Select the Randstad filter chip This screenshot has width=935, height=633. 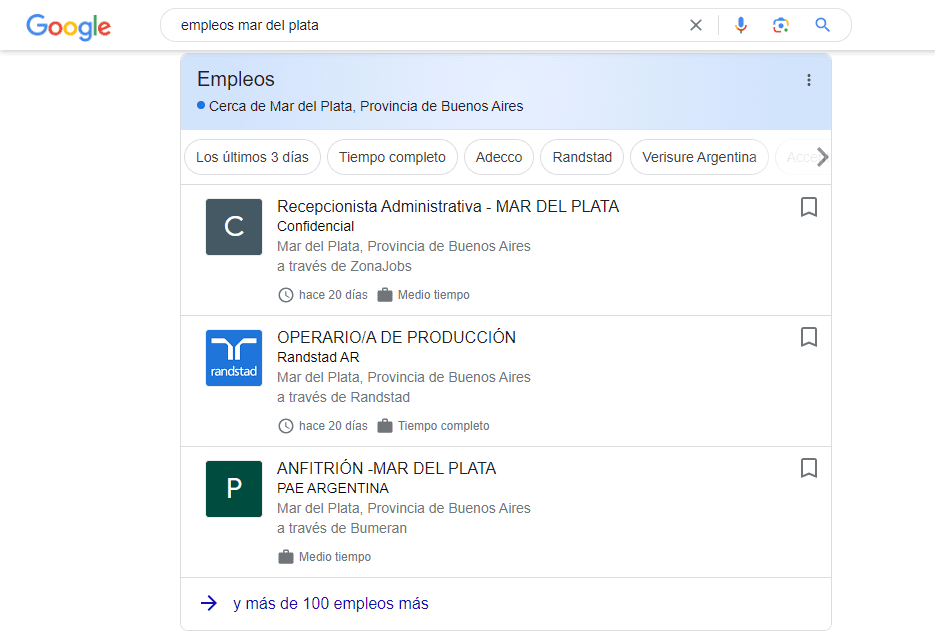coord(582,157)
